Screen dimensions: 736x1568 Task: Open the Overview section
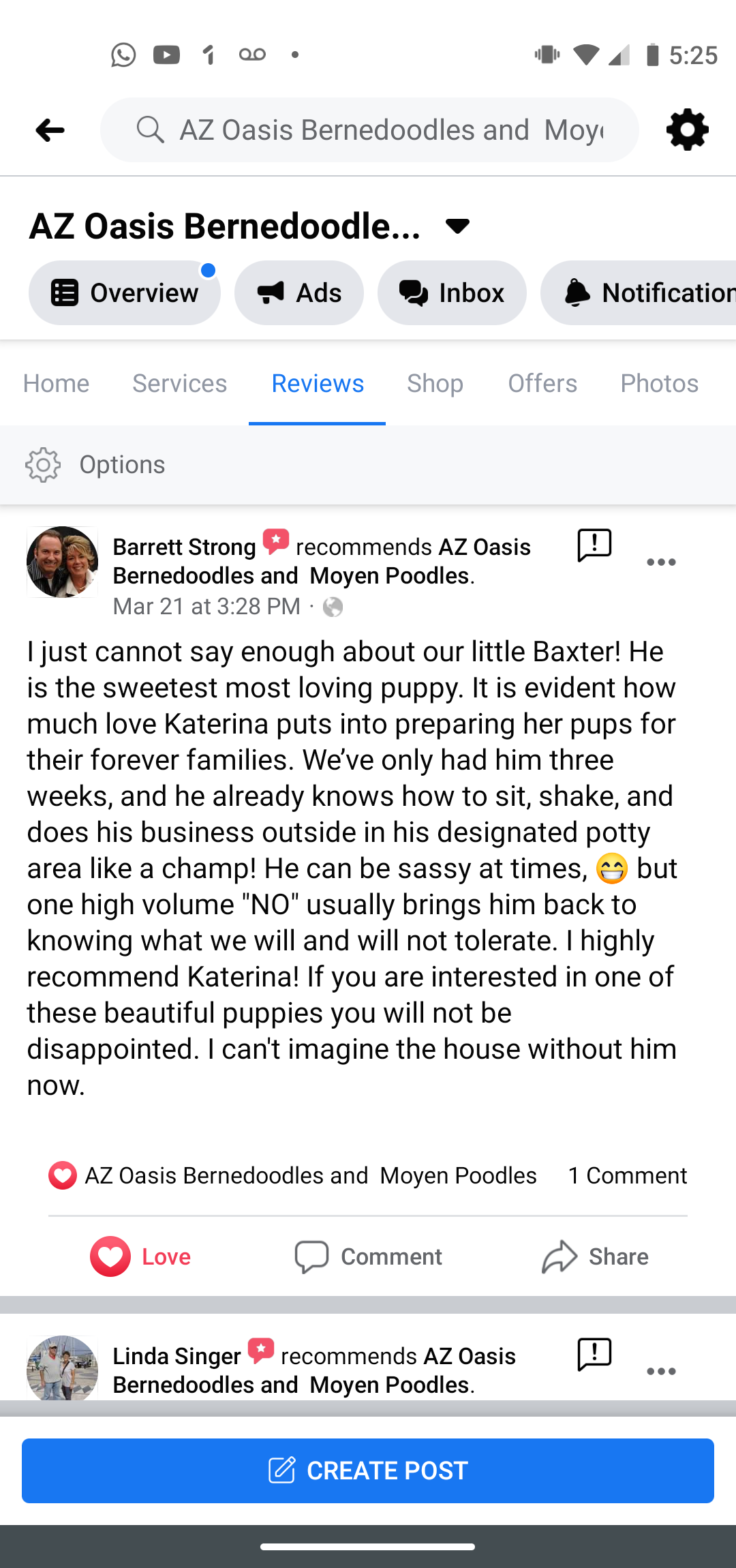click(x=124, y=293)
